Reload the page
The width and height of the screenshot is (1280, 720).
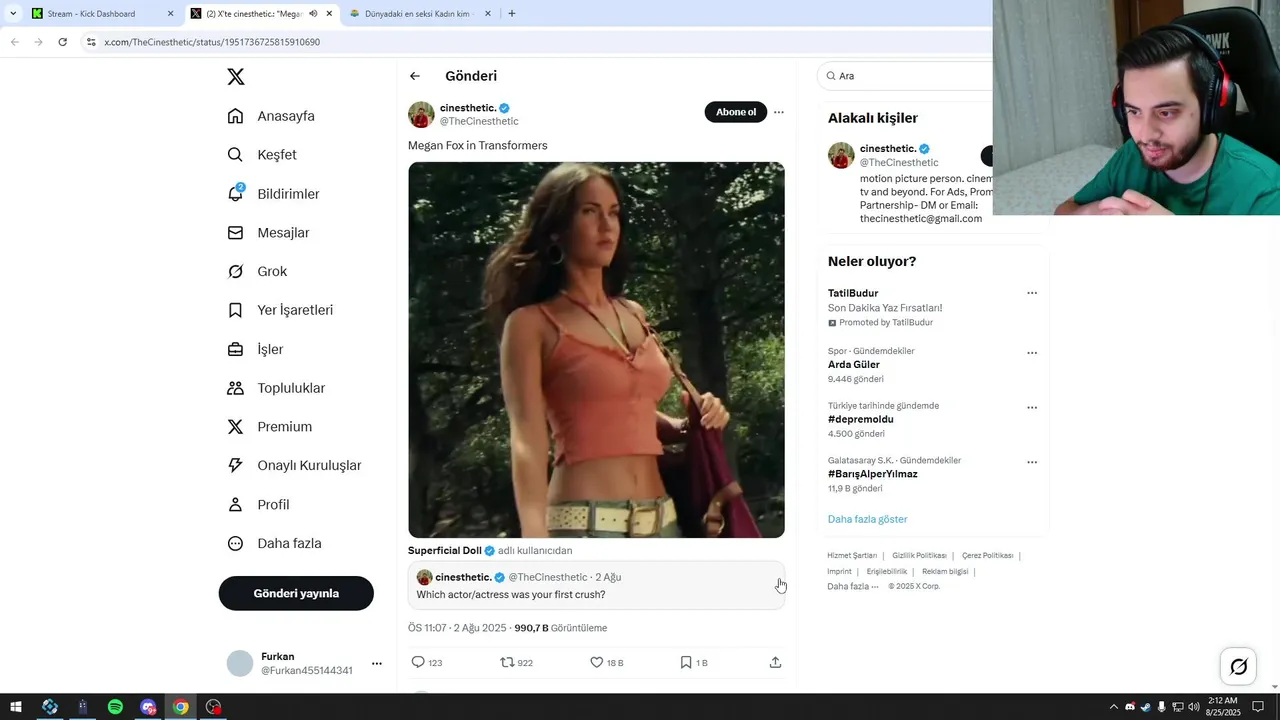point(62,42)
